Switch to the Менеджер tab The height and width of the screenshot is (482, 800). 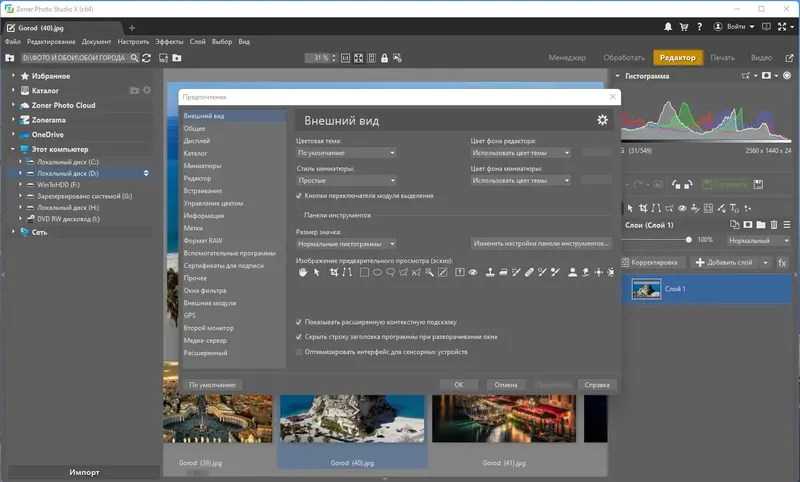click(567, 58)
